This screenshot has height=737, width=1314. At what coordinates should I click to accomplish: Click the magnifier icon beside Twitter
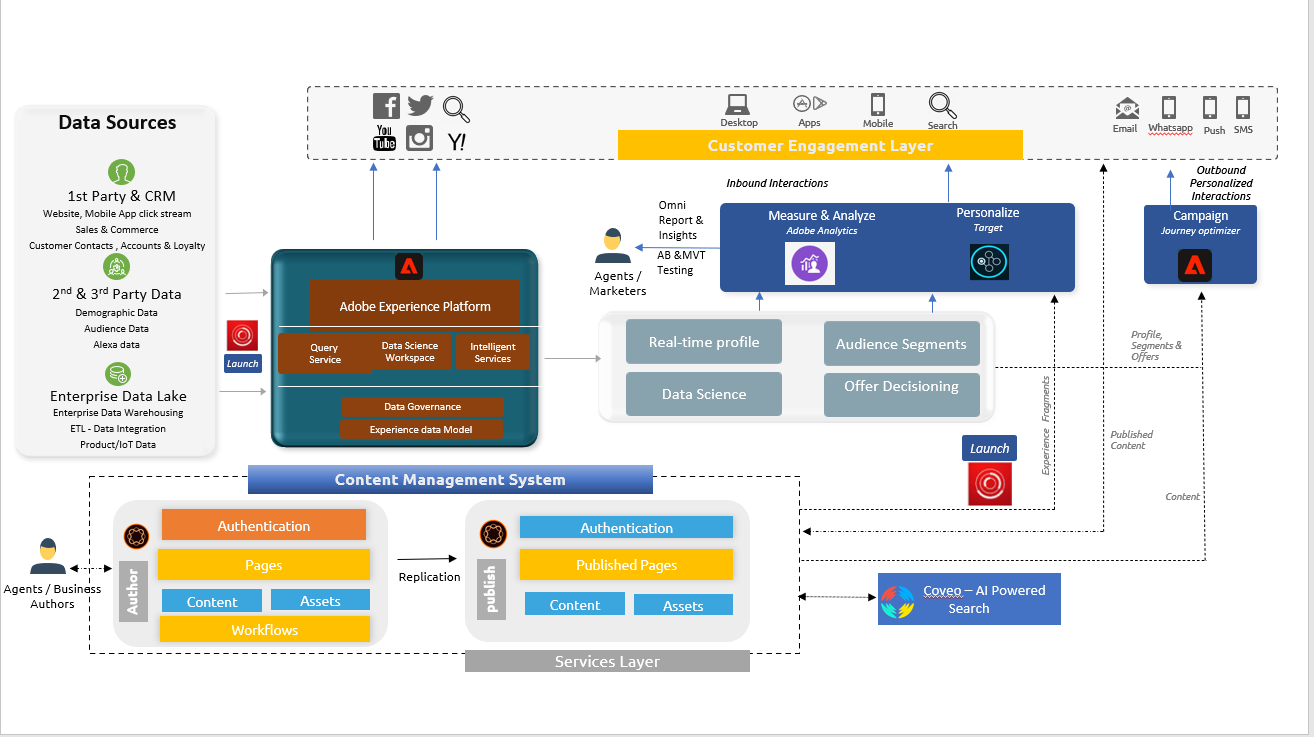click(x=456, y=109)
